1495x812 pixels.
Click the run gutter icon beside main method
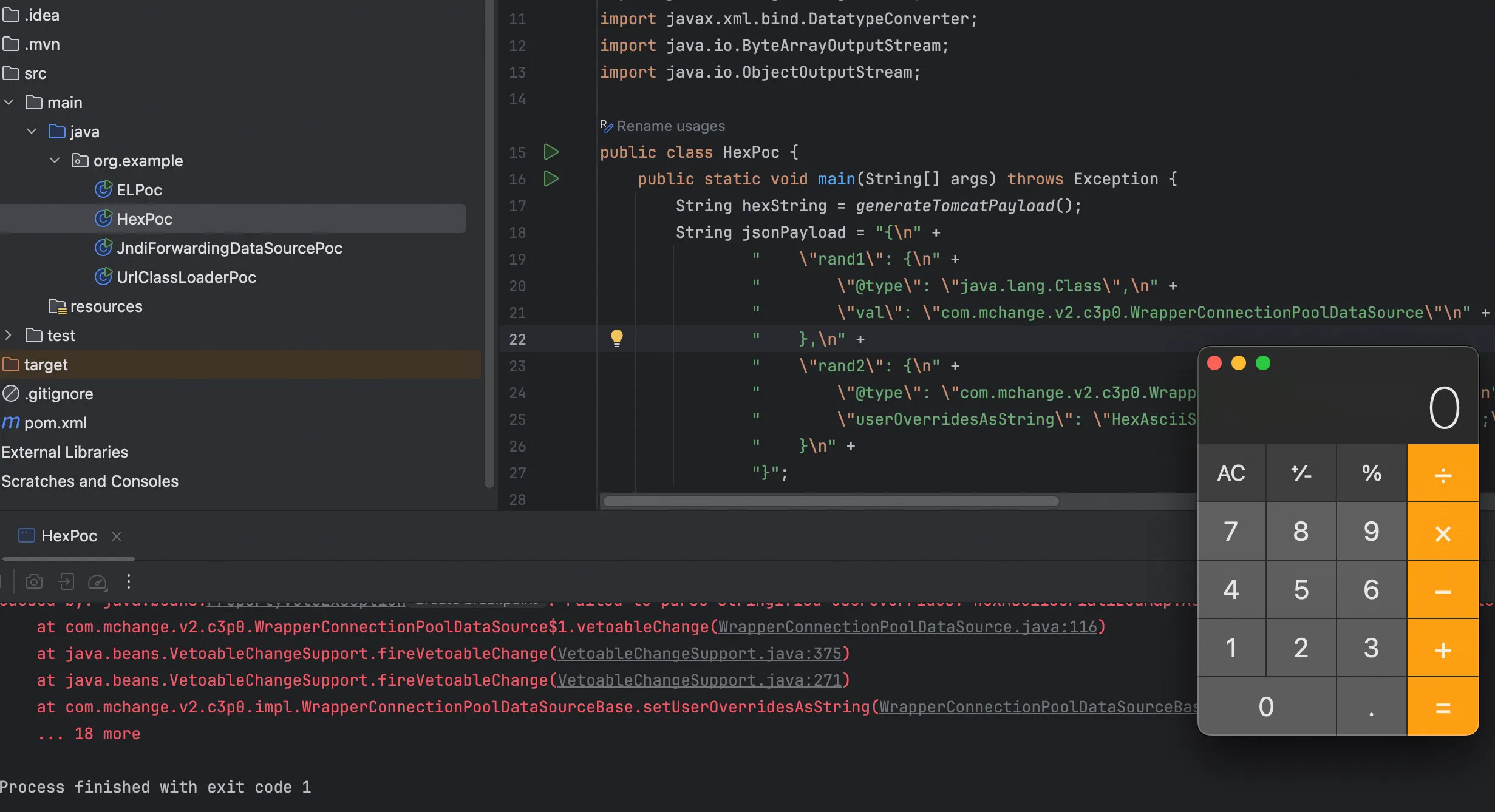tap(551, 178)
